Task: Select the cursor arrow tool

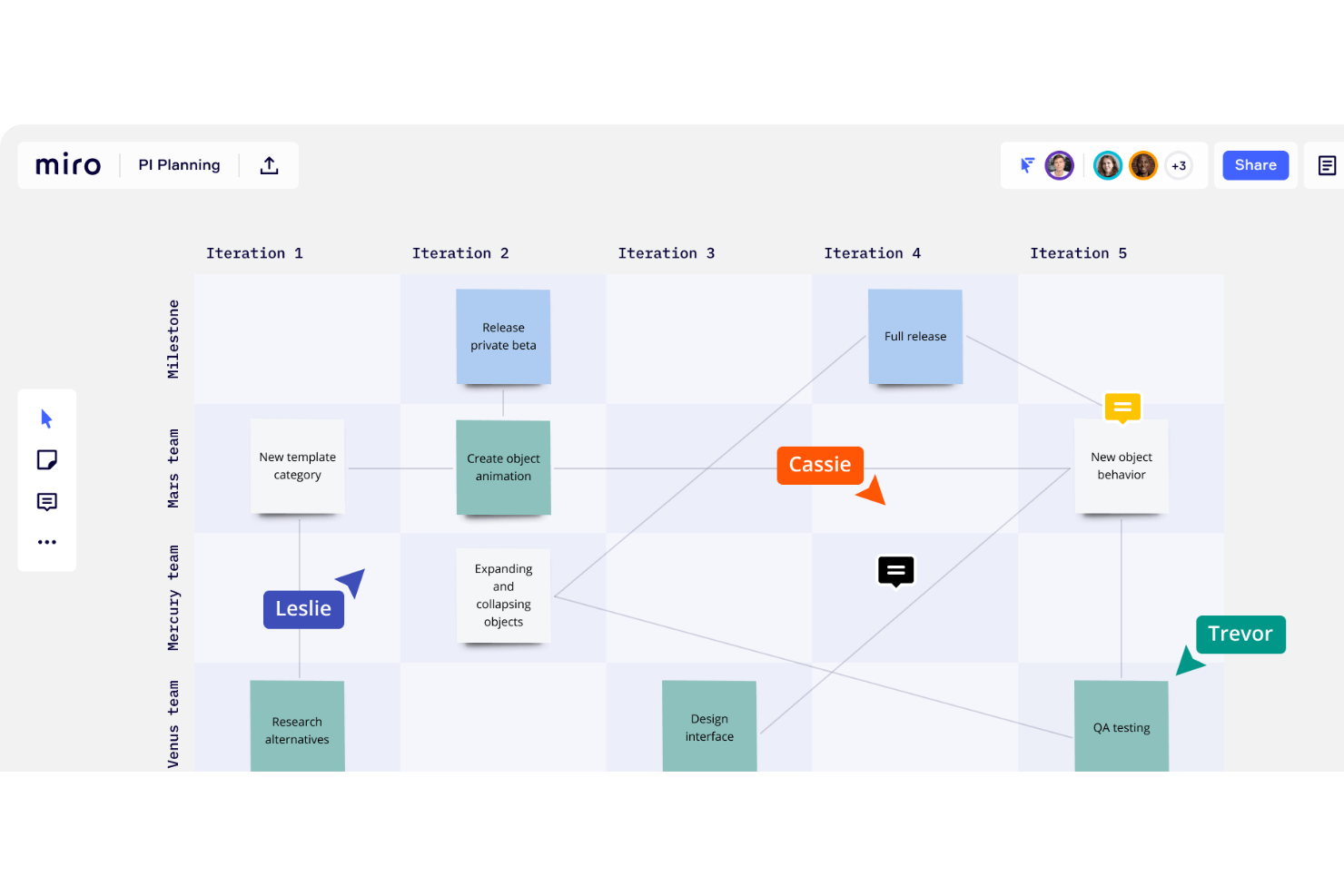Action: click(x=46, y=418)
